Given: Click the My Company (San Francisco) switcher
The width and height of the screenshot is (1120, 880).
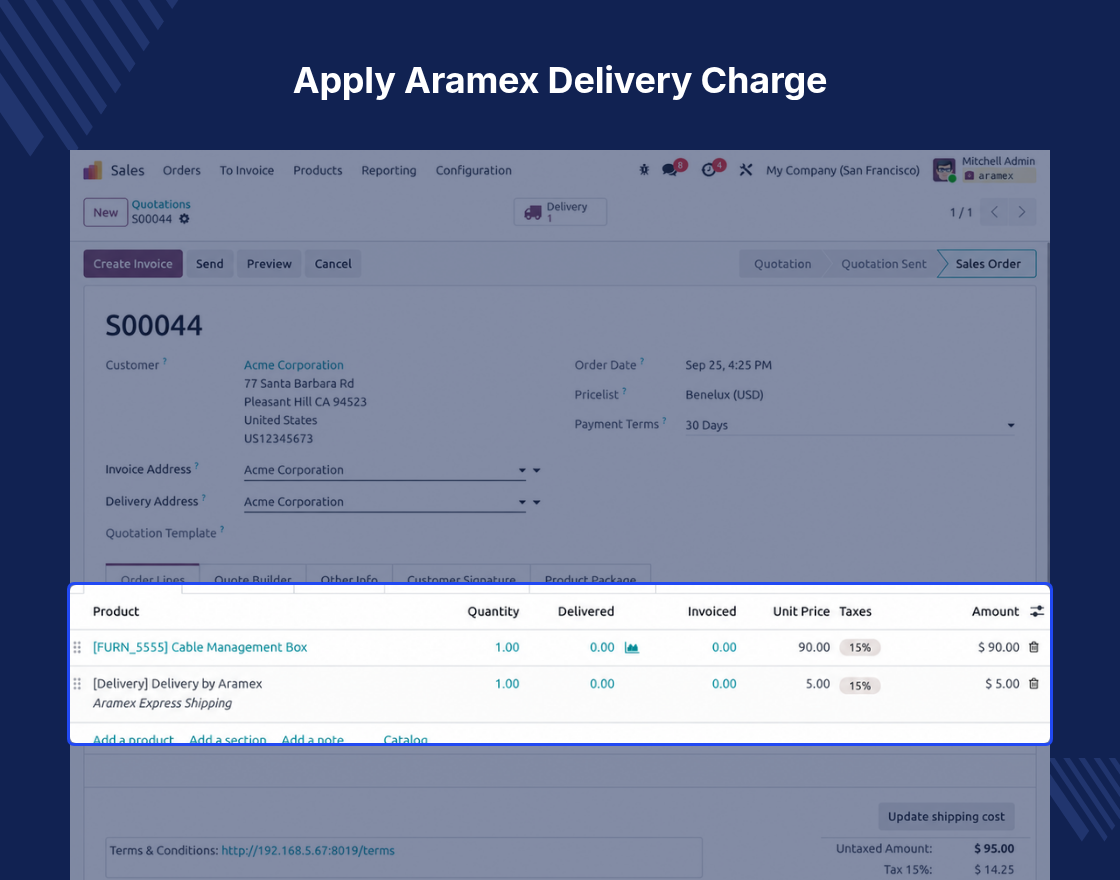Looking at the screenshot, I should click(843, 170).
